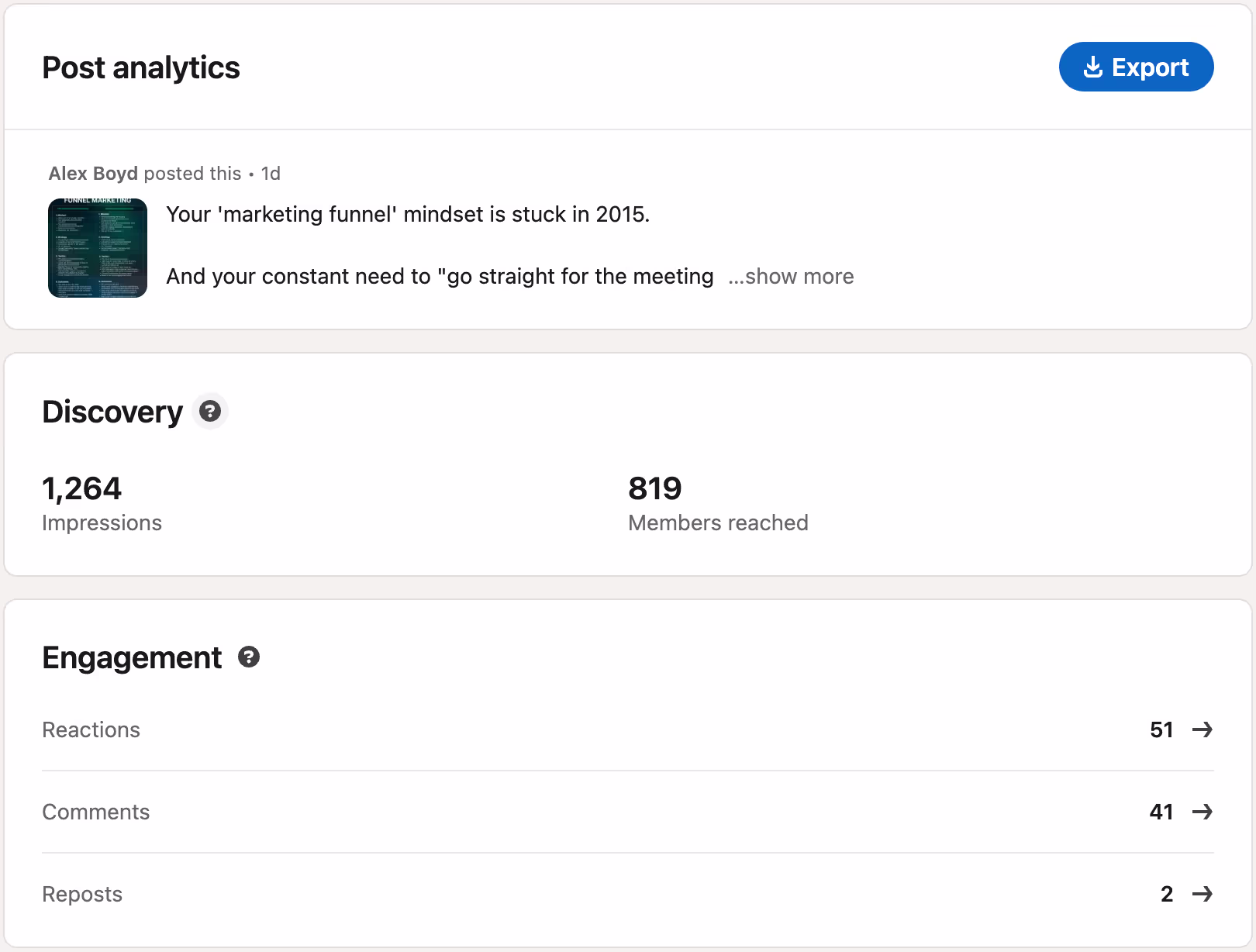Click the download icon on the Export button
1256x952 pixels.
(x=1093, y=67)
